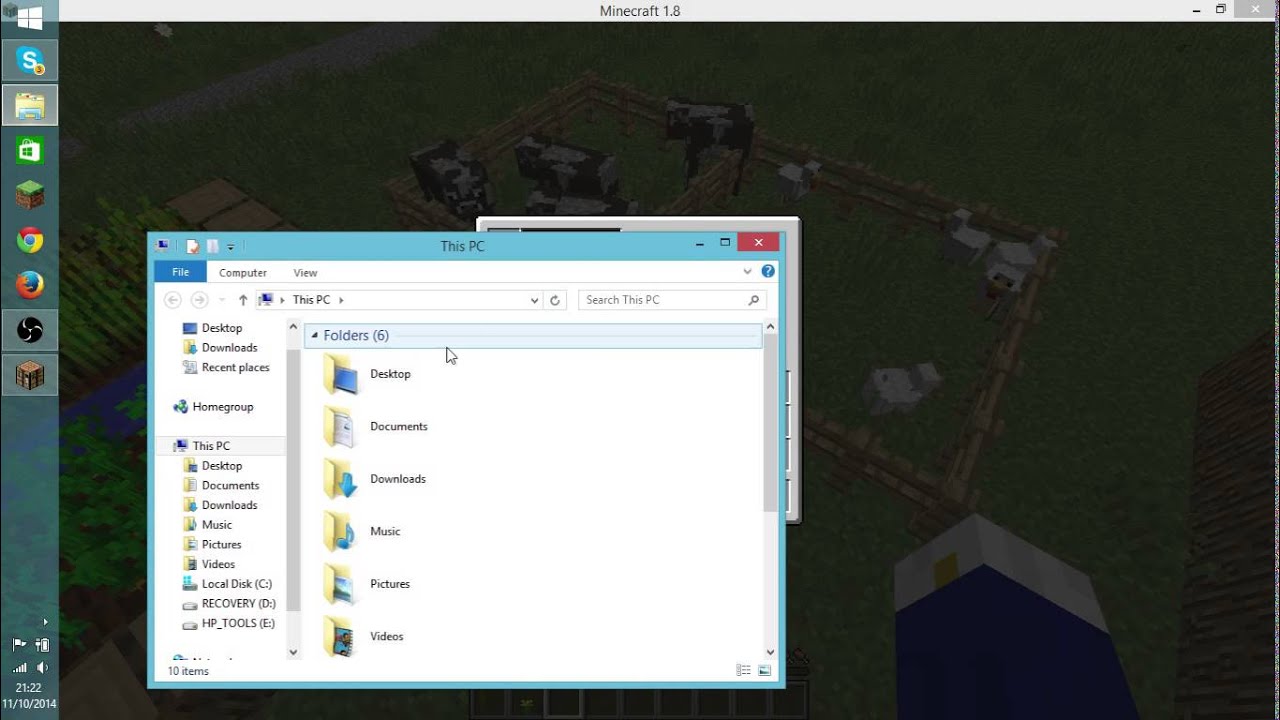Open recent locations dropdown arrow
1280x720 pixels.
pyautogui.click(x=221, y=300)
